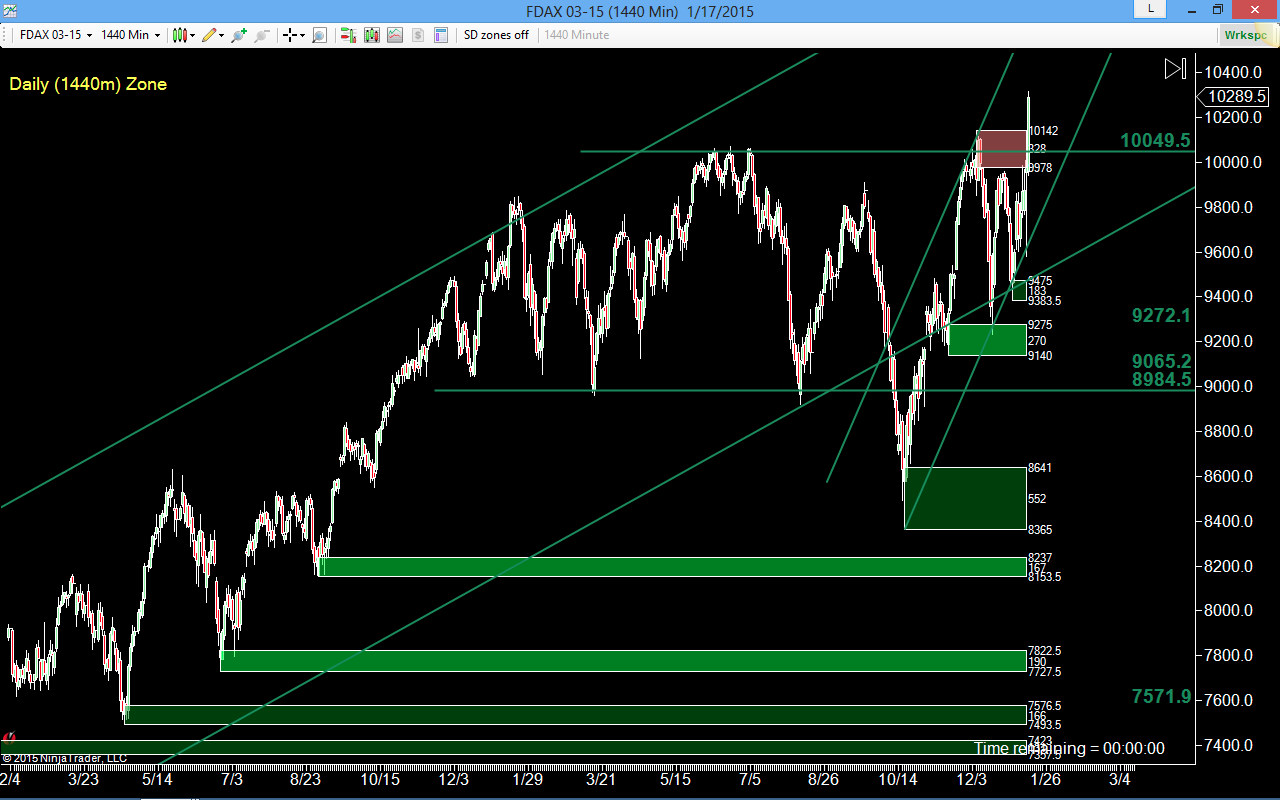The width and height of the screenshot is (1280, 800).
Task: Open the drawing tools dropdown arrow
Action: click(x=221, y=35)
